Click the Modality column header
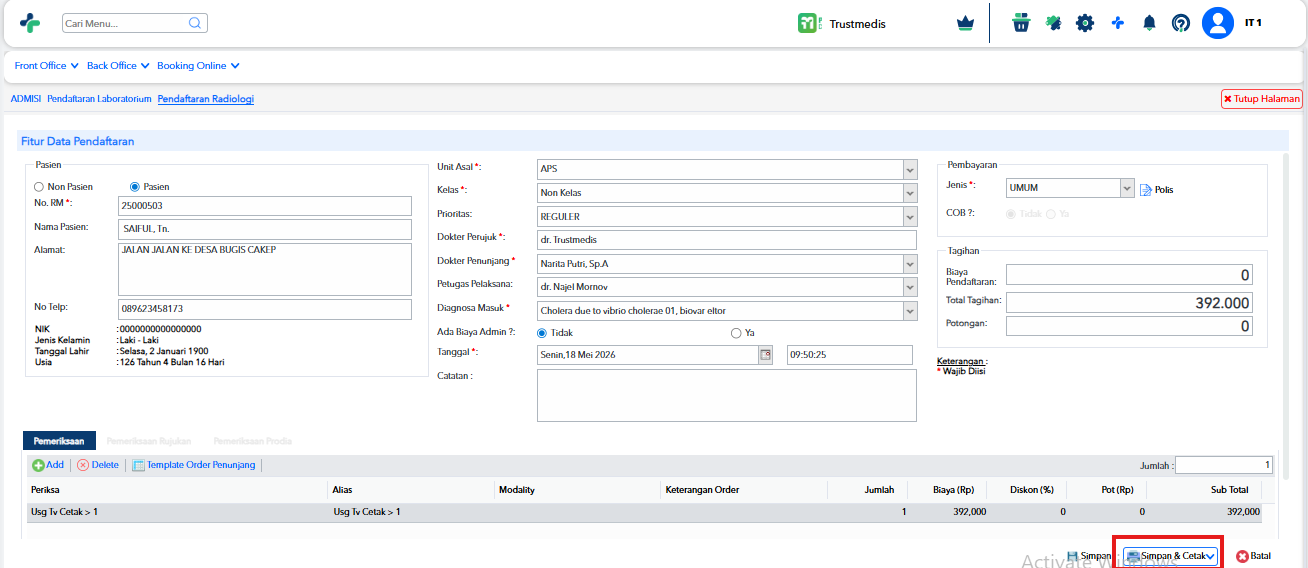This screenshot has width=1308, height=568. pyautogui.click(x=578, y=490)
